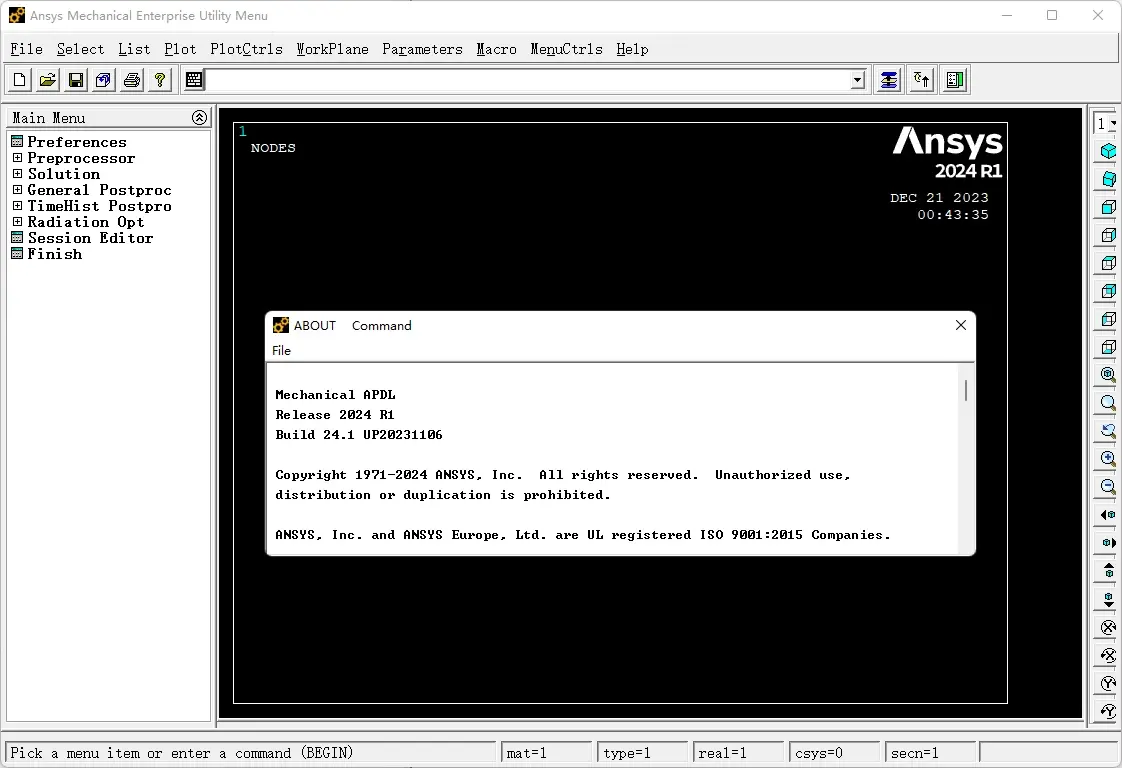Click the Zoom Out minus magnifier
The image size is (1122, 768).
pyautogui.click(x=1108, y=487)
